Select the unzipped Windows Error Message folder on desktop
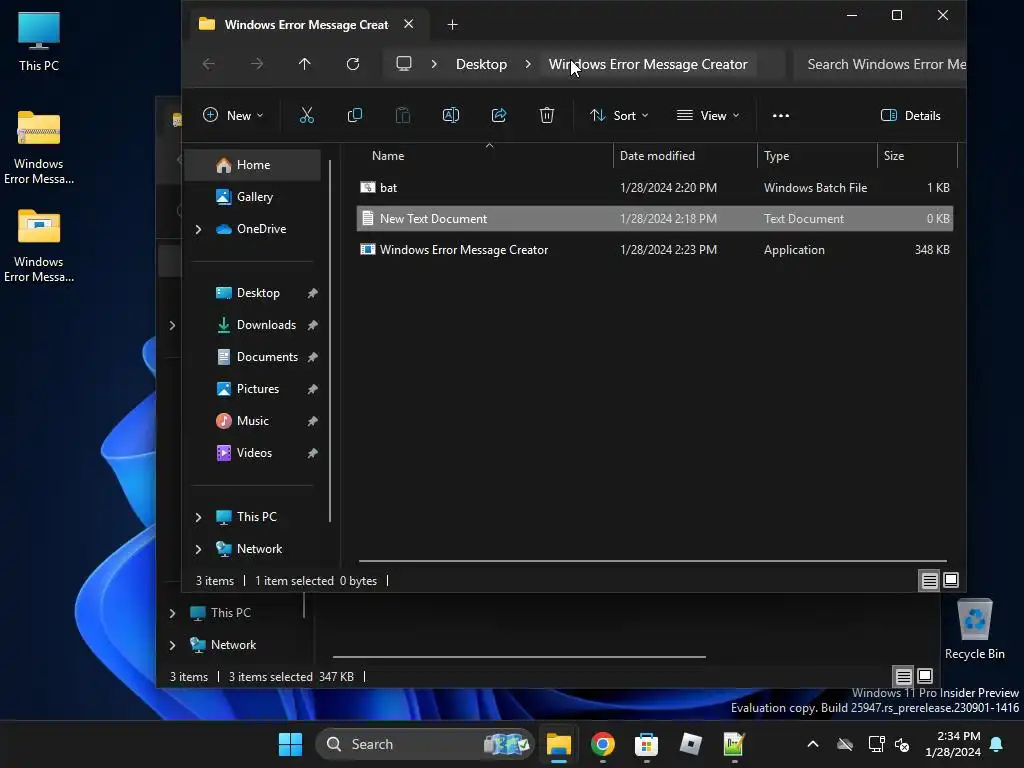The height and width of the screenshot is (768, 1024). (39, 245)
